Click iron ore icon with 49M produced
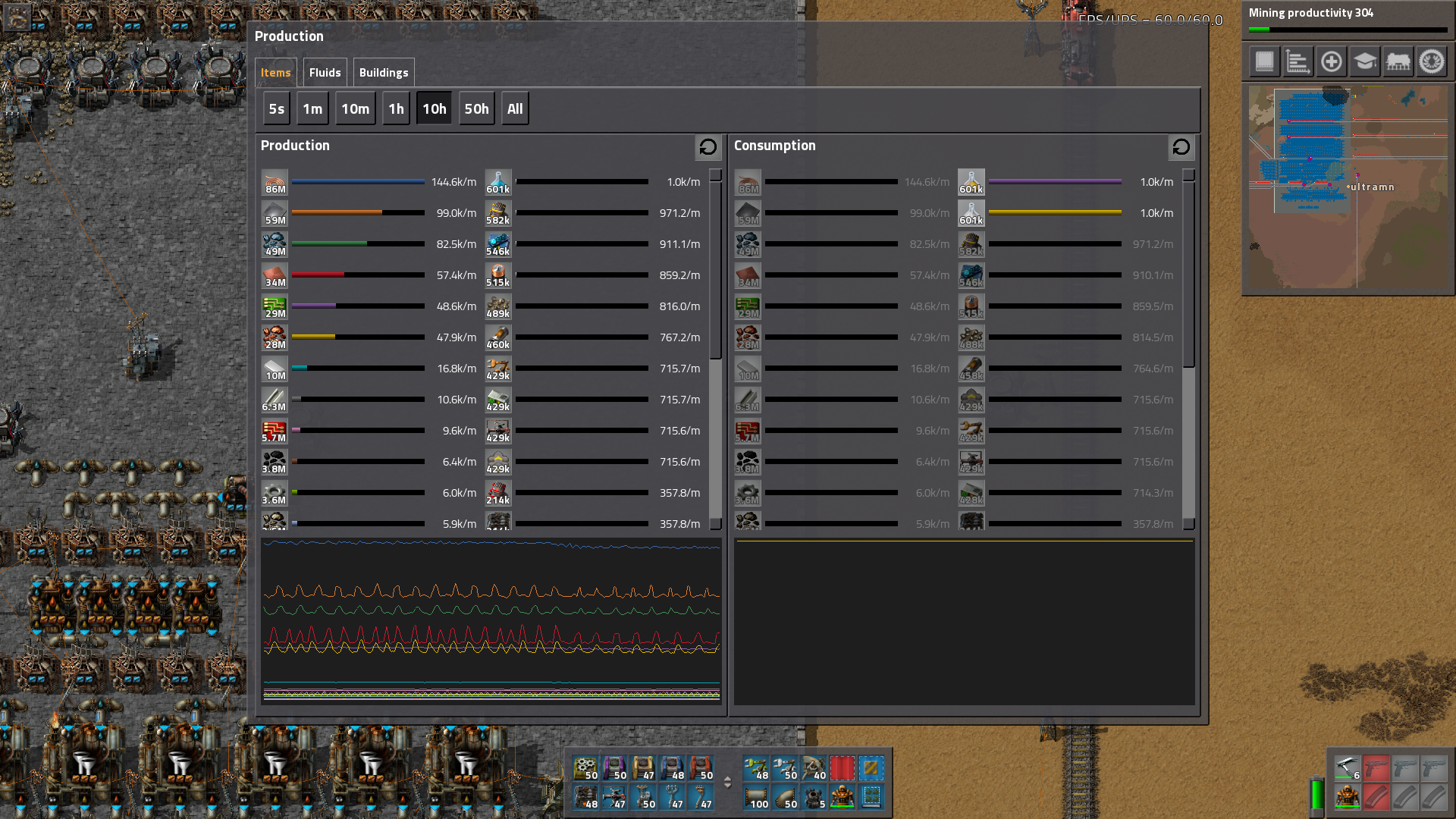The width and height of the screenshot is (1456, 819). [x=275, y=244]
